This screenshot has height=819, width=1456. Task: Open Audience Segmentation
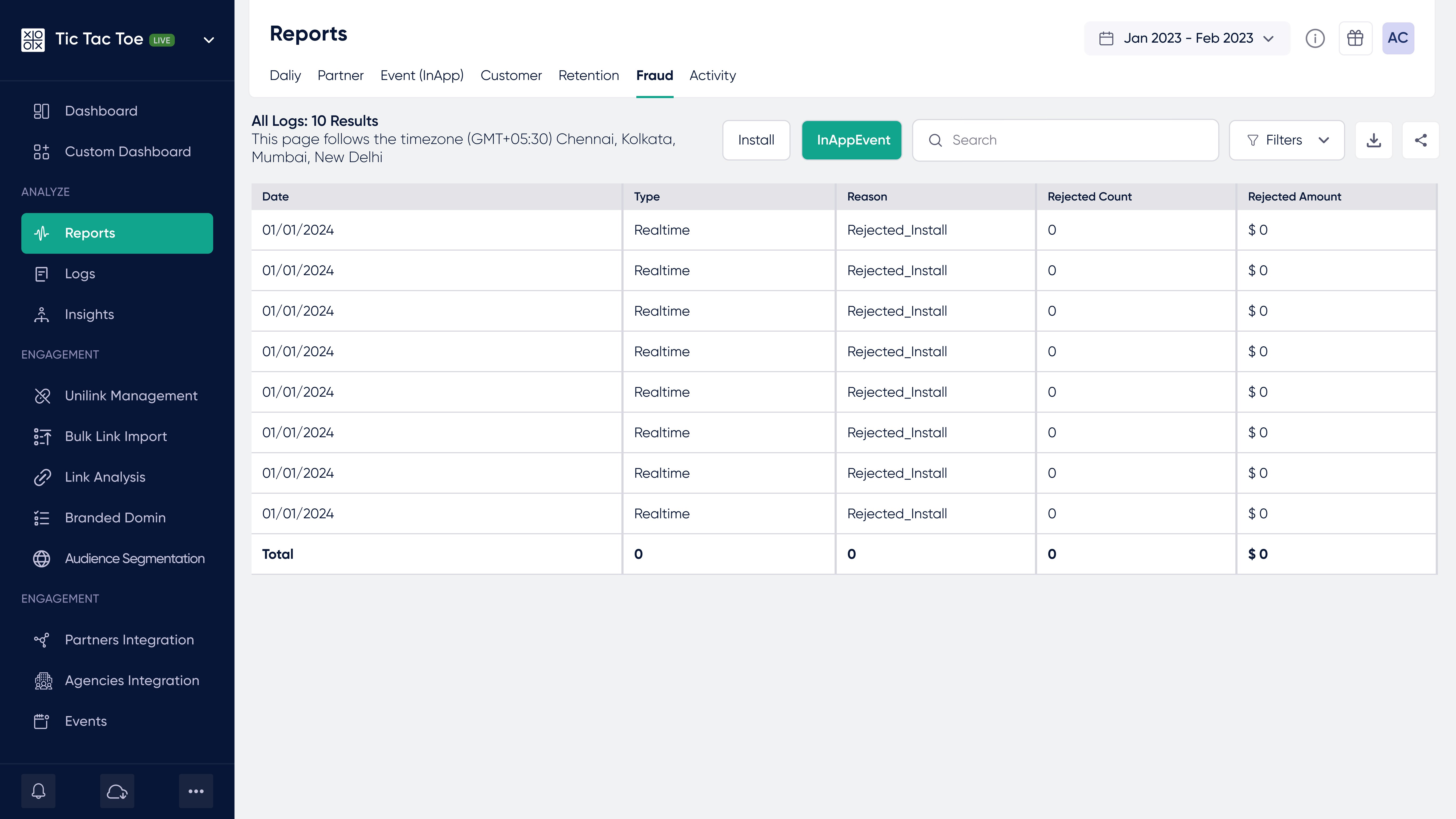click(117, 559)
